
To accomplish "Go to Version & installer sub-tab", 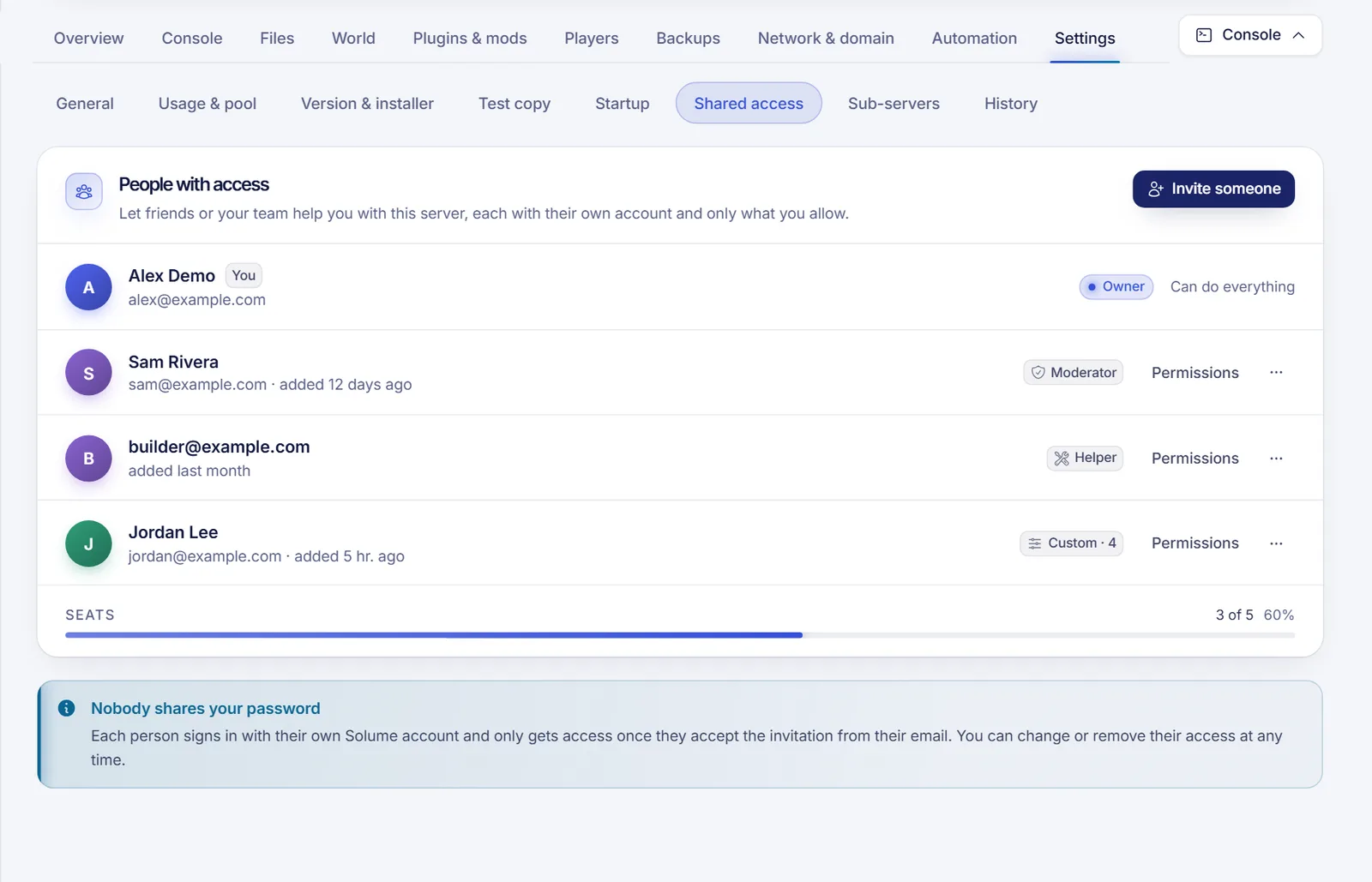I will [x=367, y=104].
